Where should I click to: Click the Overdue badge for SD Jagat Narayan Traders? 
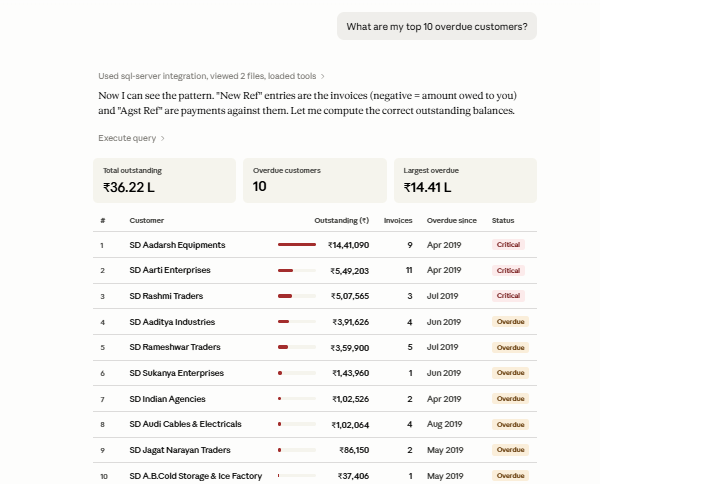(x=510, y=449)
